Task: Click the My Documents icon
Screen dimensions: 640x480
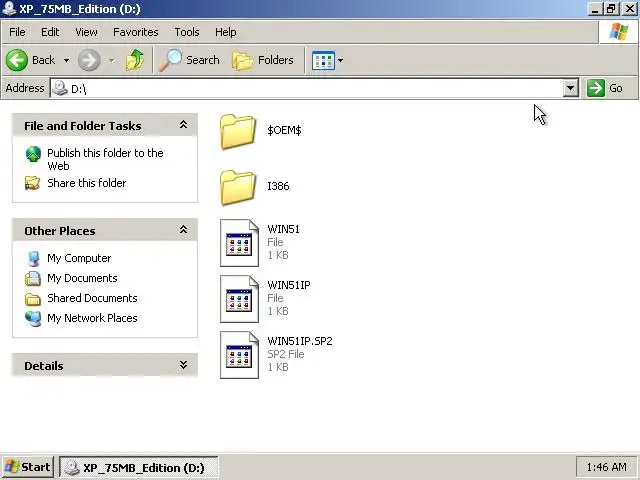Action: pyautogui.click(x=33, y=278)
